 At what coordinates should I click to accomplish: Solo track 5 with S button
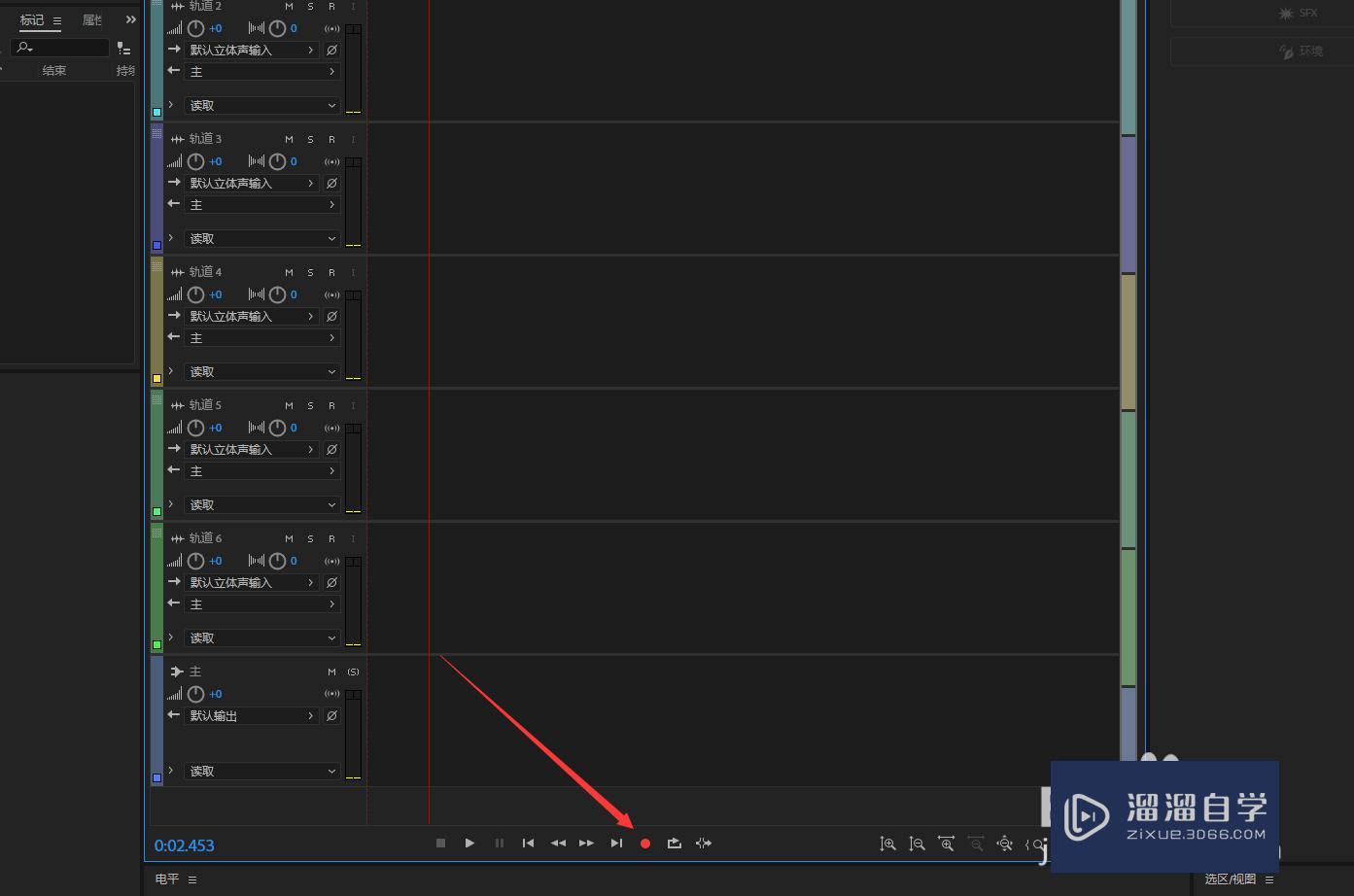(311, 406)
